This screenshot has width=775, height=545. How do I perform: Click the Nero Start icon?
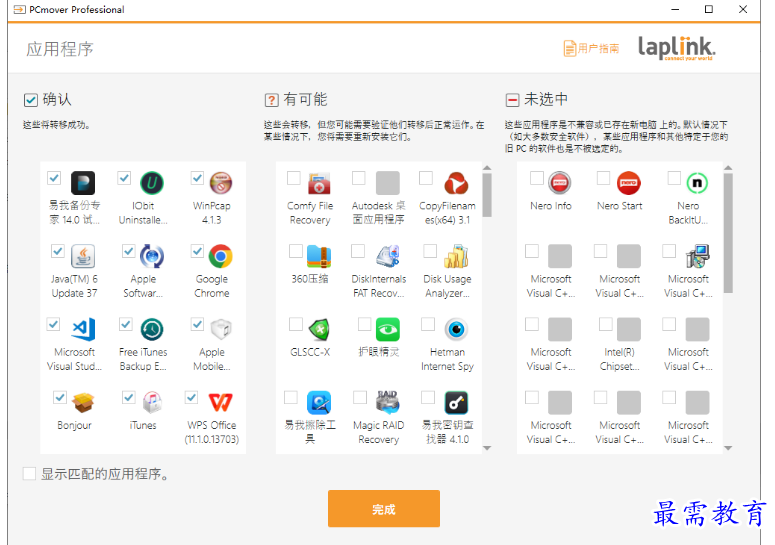pyautogui.click(x=628, y=183)
